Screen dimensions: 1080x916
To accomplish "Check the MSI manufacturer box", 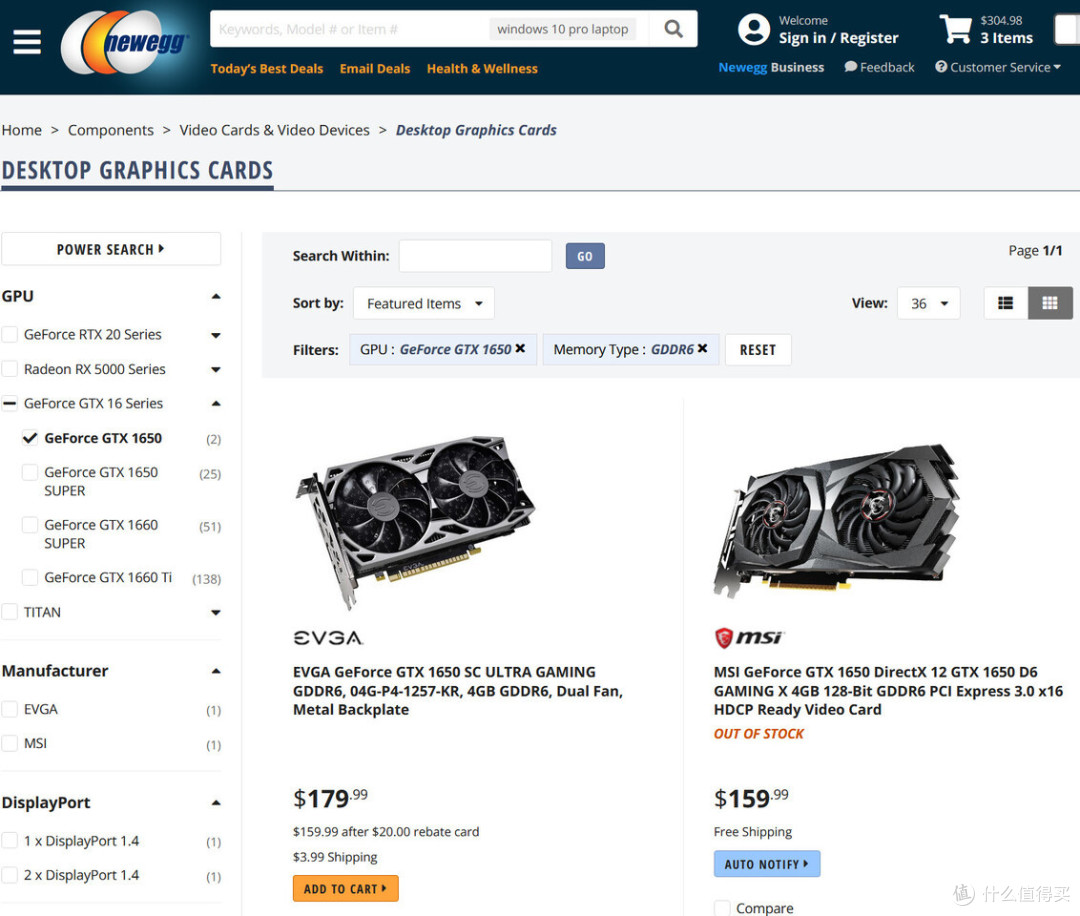I will [10, 743].
